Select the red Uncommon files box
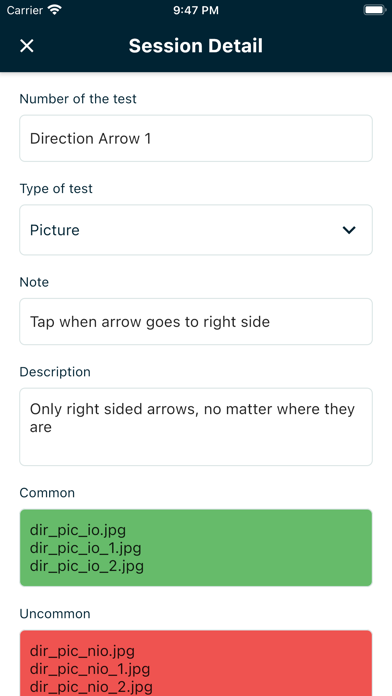The width and height of the screenshot is (392, 696). pos(196,663)
